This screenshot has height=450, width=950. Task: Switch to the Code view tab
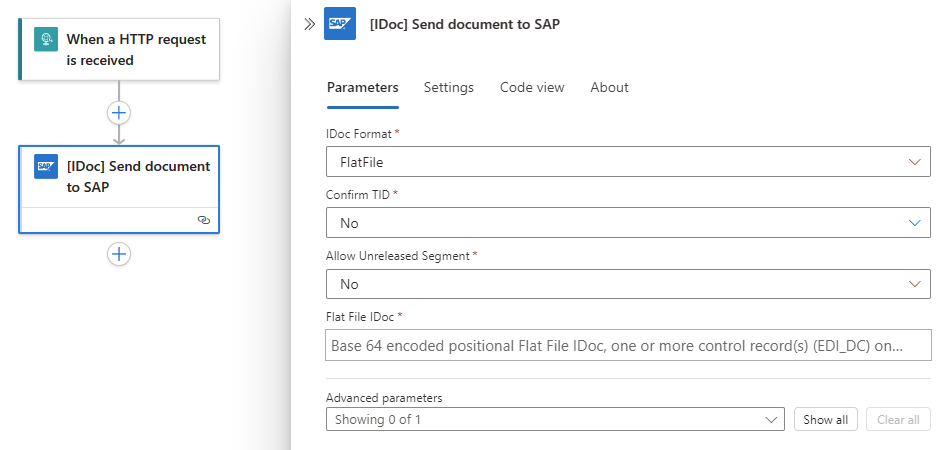tap(532, 88)
